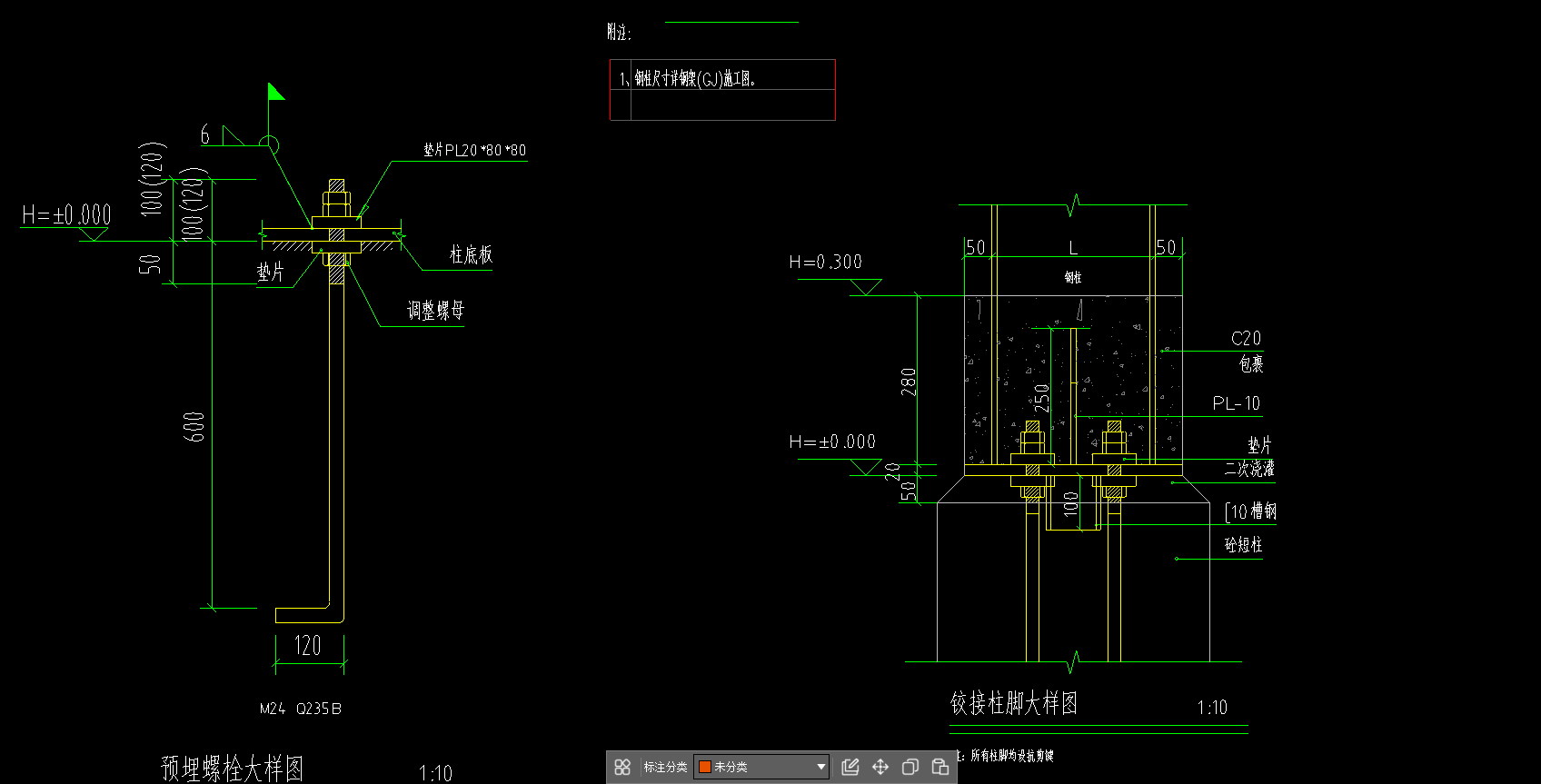1541x784 pixels.
Task: Click the title text 铰接柱脚大样图
Action: pyautogui.click(x=1014, y=703)
